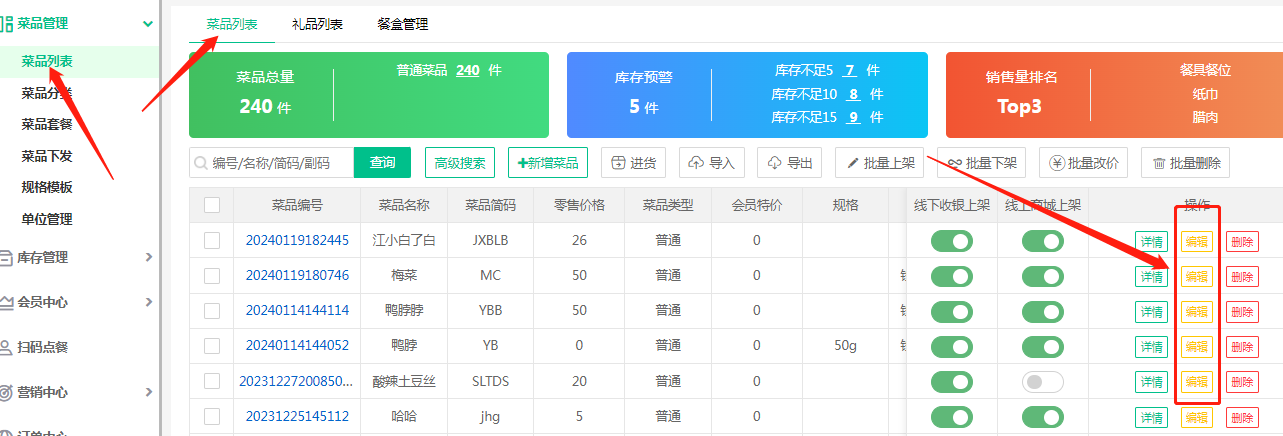Click the 导入 cloud upload icon
Viewport: 1283px width, 436px height.
tap(697, 163)
